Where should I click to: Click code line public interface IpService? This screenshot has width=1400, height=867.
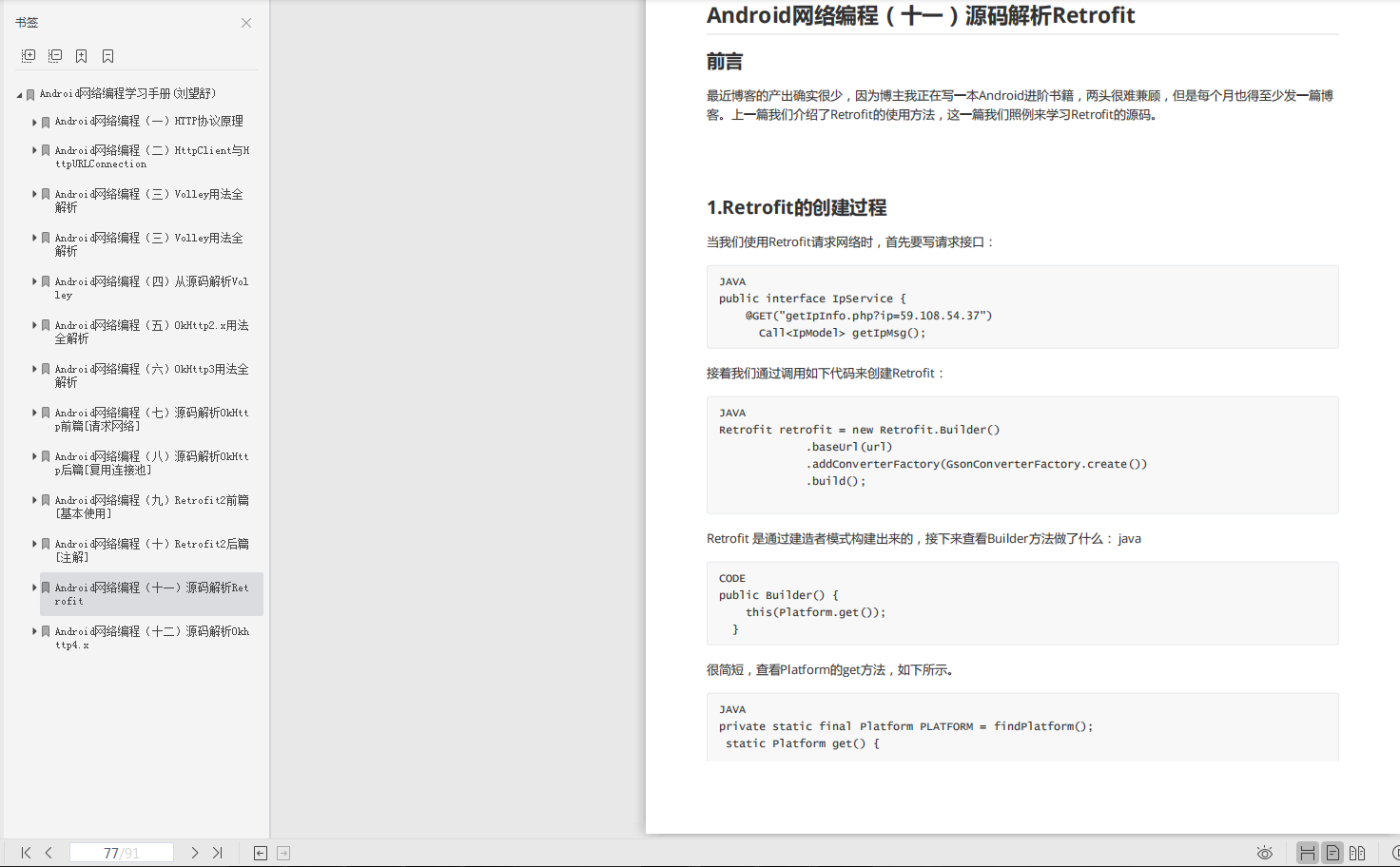[812, 299]
